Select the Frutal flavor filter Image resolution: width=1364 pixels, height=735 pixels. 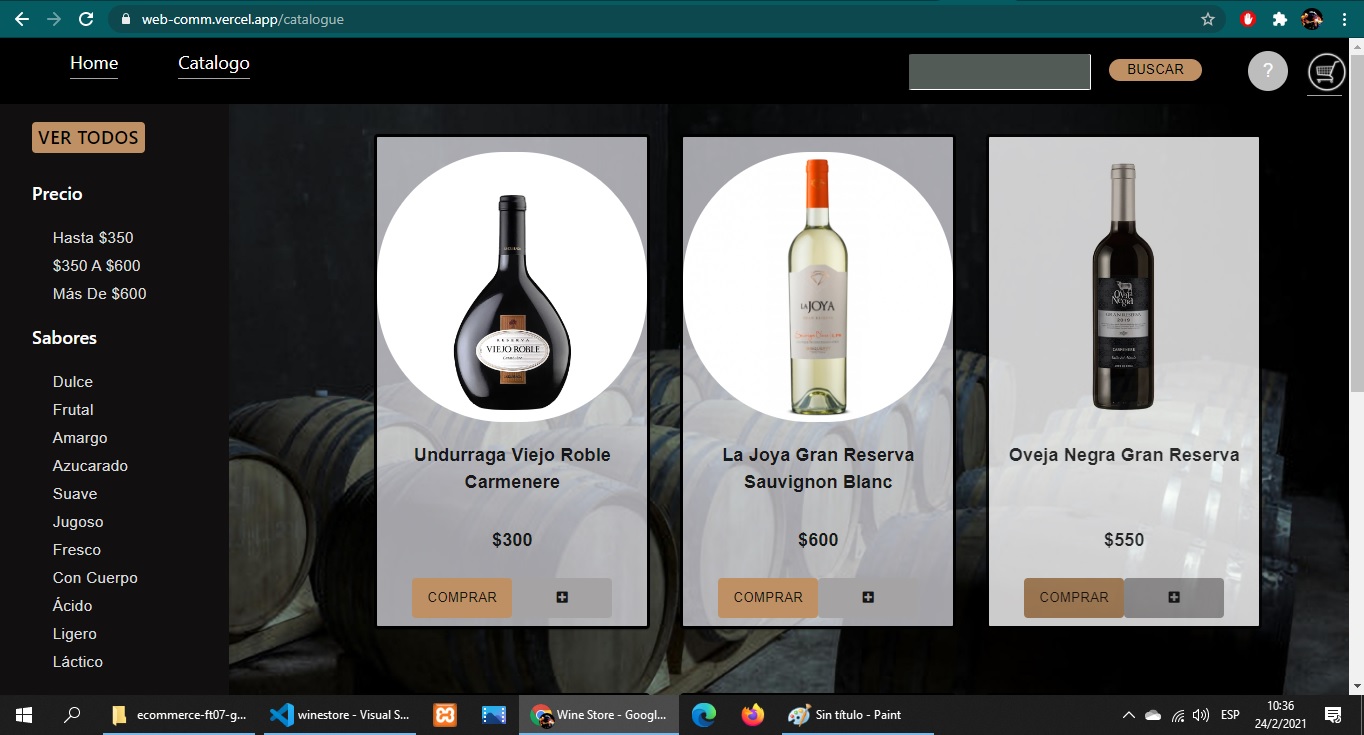click(x=75, y=409)
